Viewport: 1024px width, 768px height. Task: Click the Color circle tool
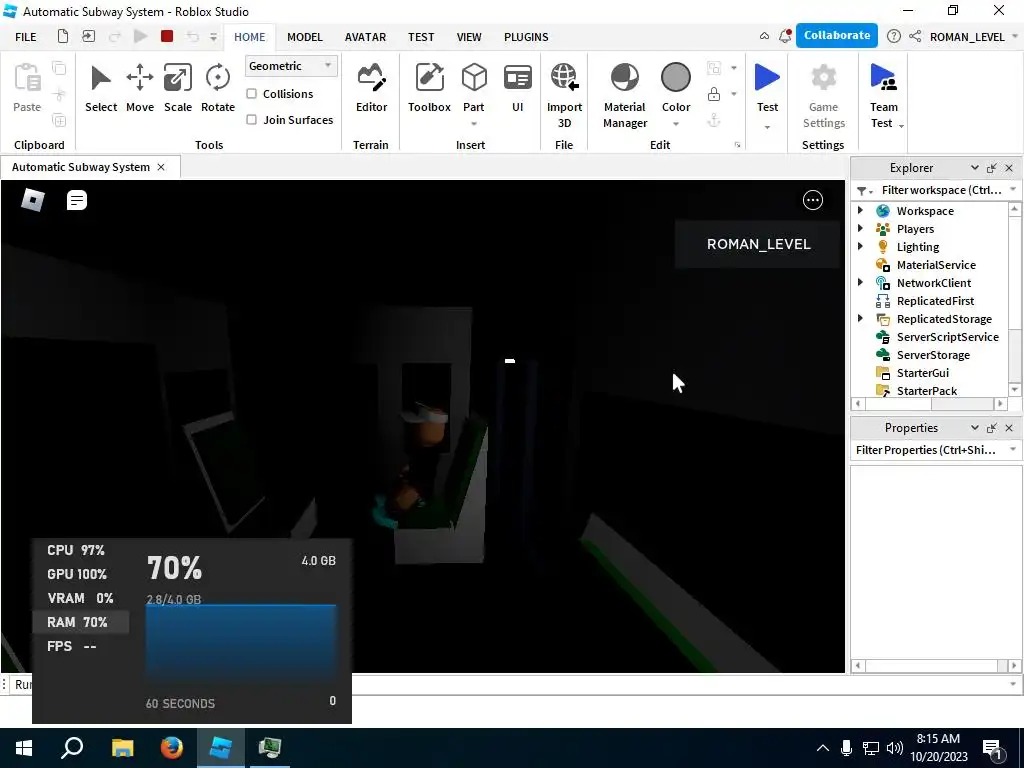(x=675, y=78)
